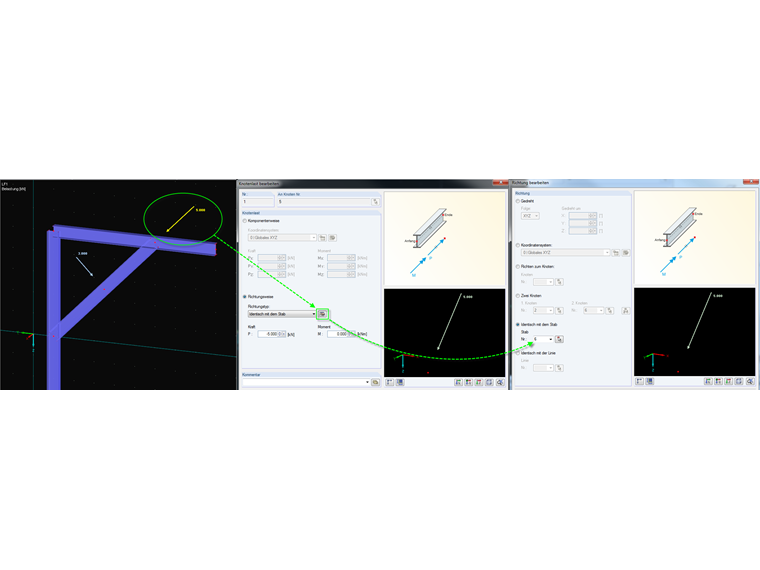The image size is (760, 570).
Task: Click new coordinate system icon in Richtung dialog
Action: point(616,253)
